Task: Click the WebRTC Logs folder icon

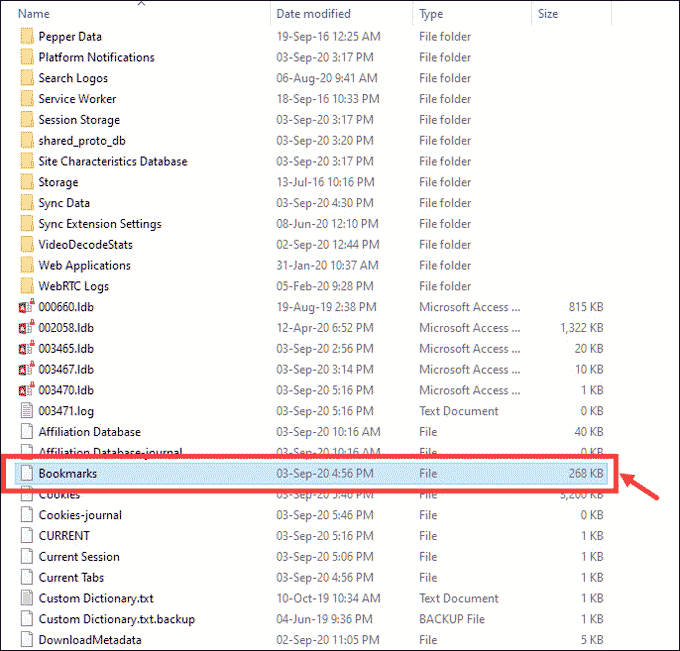Action: [27, 286]
